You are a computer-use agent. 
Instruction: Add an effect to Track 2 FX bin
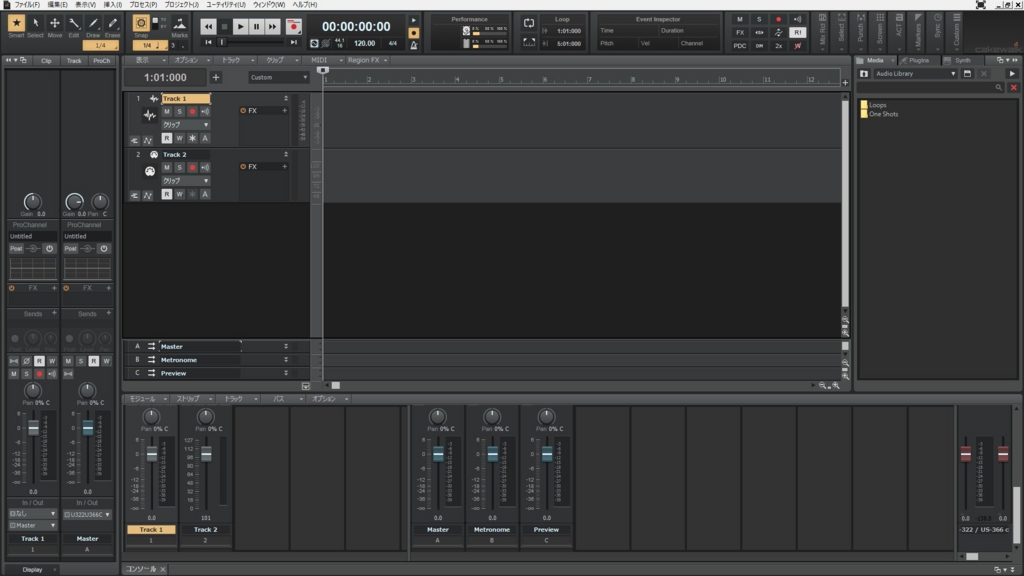[x=284, y=167]
